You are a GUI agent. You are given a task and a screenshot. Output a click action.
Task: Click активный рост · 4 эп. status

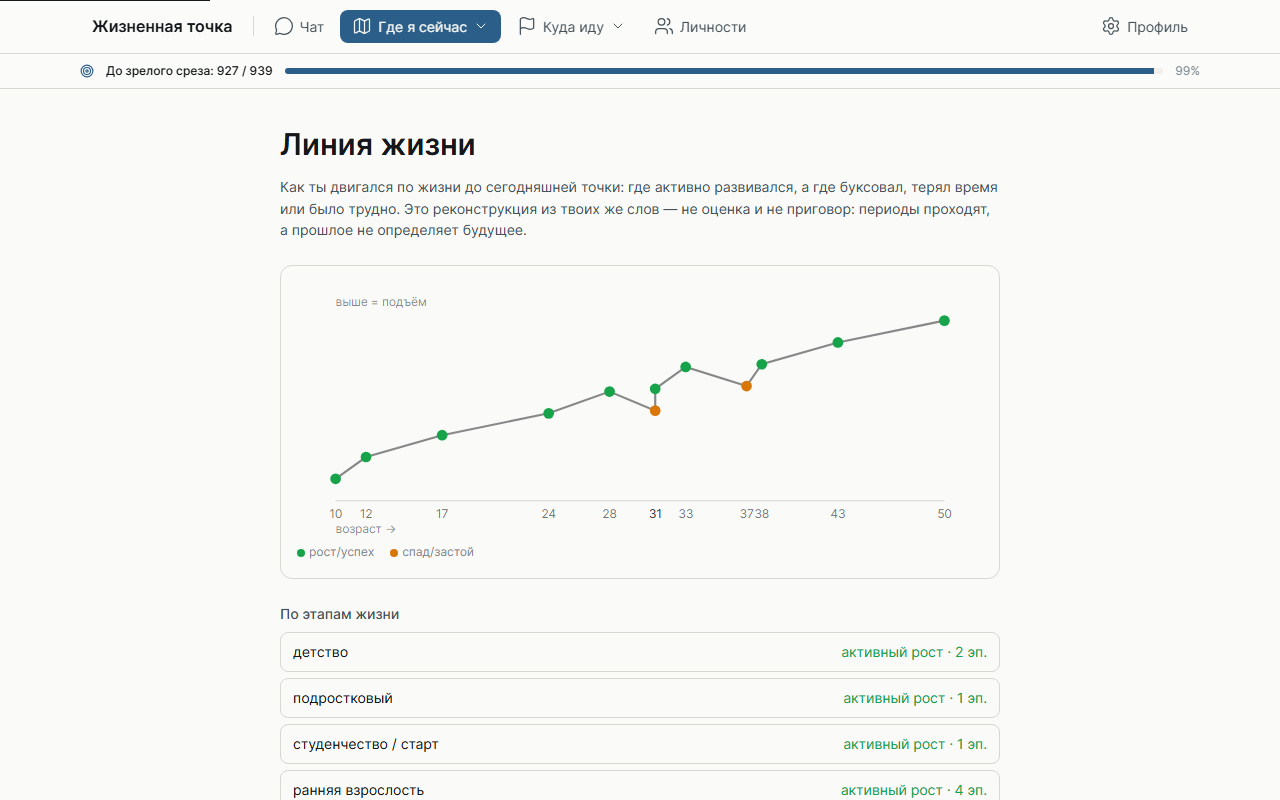pos(914,790)
